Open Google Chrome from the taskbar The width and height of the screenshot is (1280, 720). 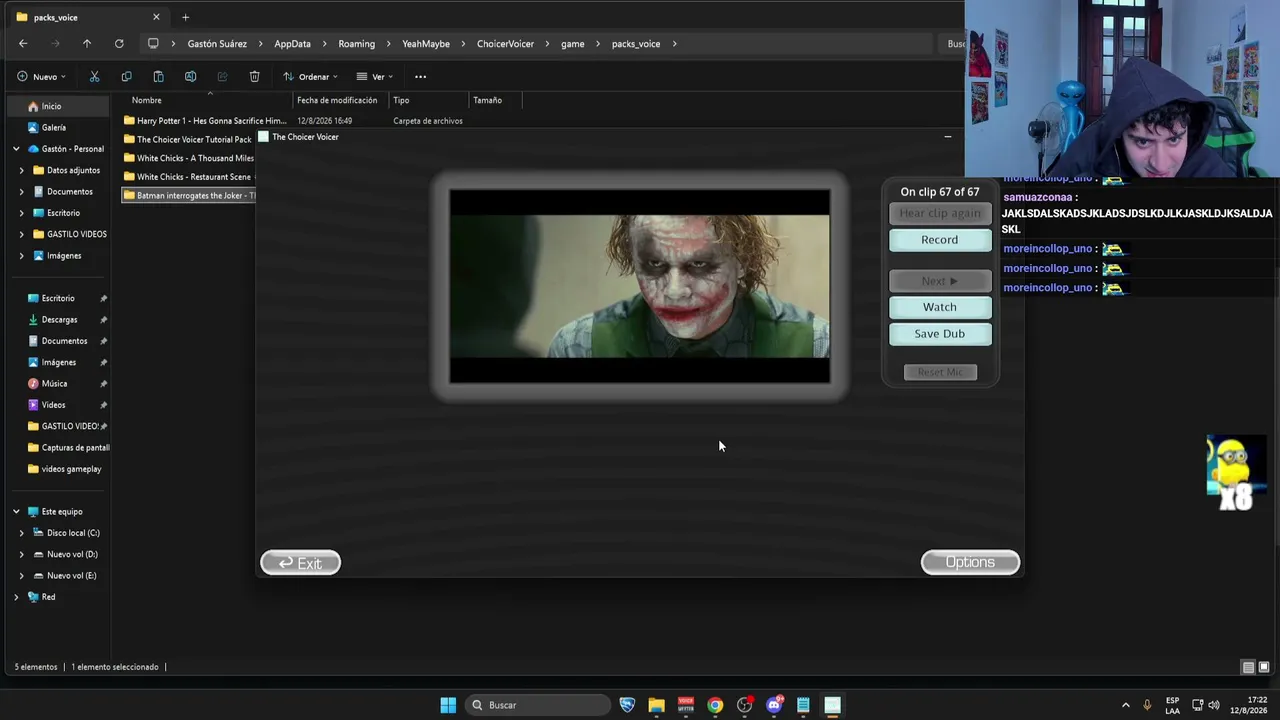[715, 705]
